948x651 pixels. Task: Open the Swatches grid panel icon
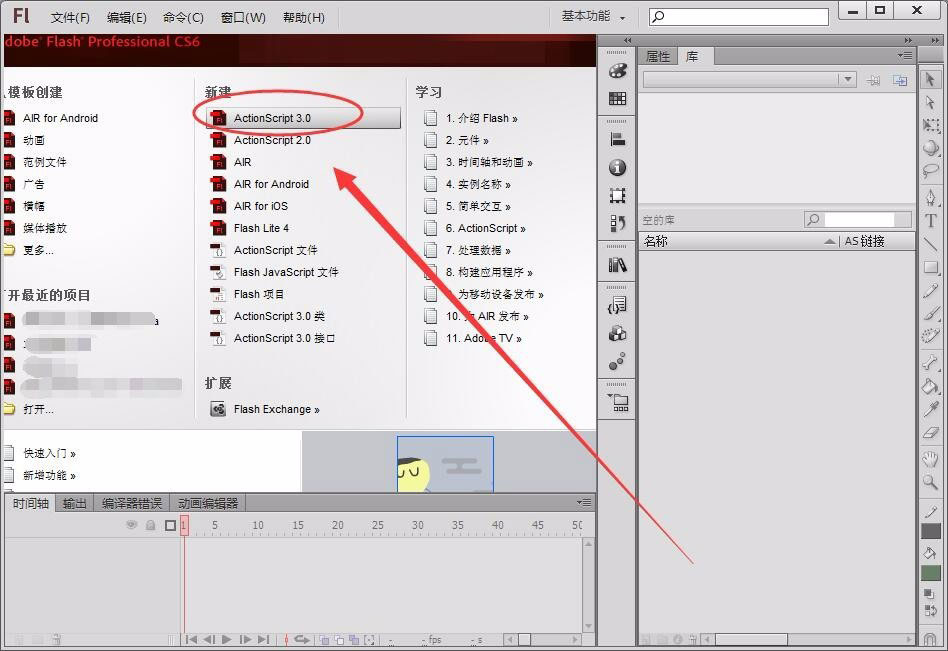617,99
